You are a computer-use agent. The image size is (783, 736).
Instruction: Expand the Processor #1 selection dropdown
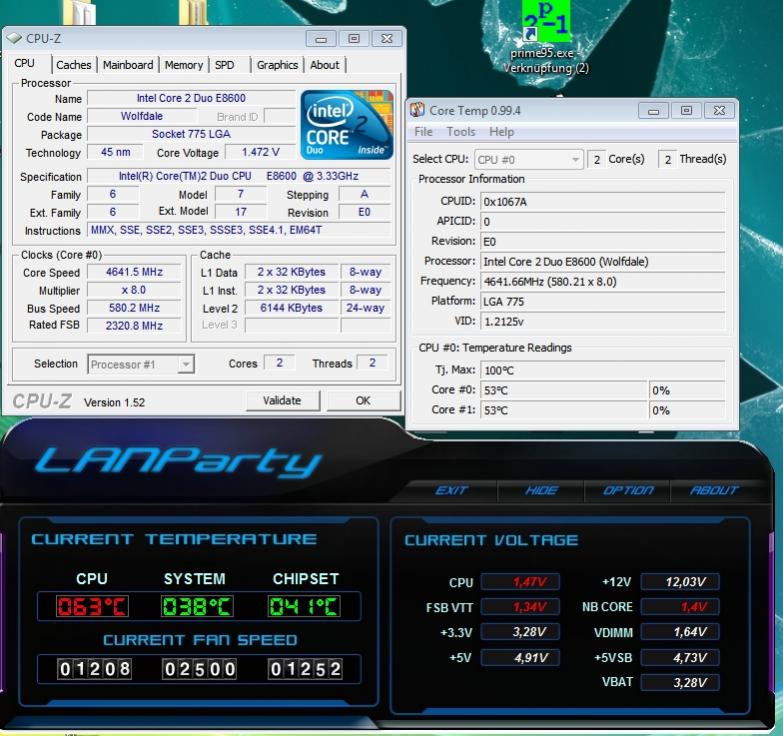tap(186, 365)
